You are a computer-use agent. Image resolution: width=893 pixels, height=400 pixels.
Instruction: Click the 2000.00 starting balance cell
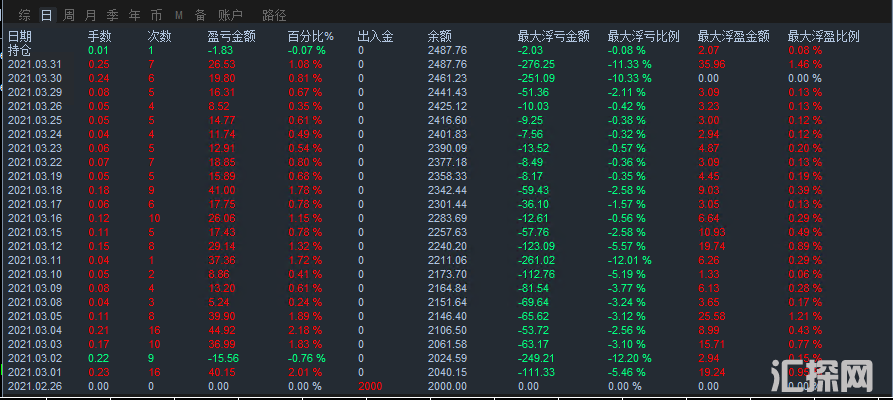coord(447,386)
